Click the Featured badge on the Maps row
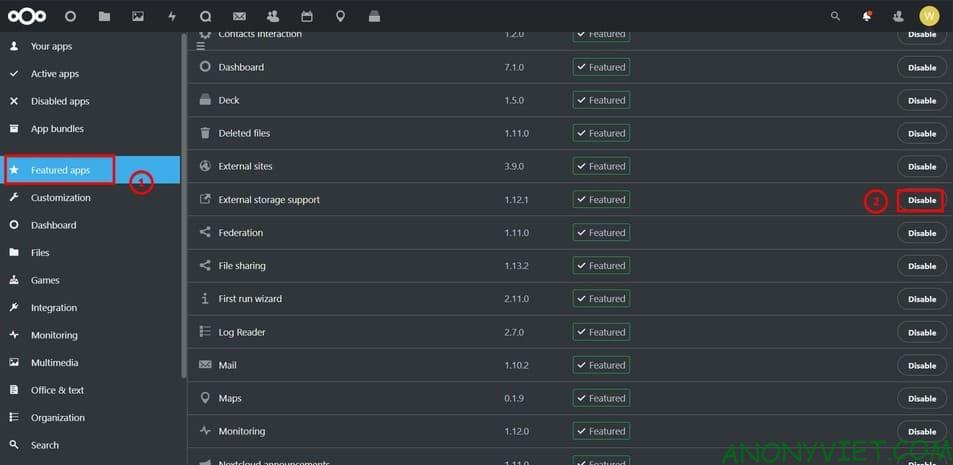 (601, 398)
